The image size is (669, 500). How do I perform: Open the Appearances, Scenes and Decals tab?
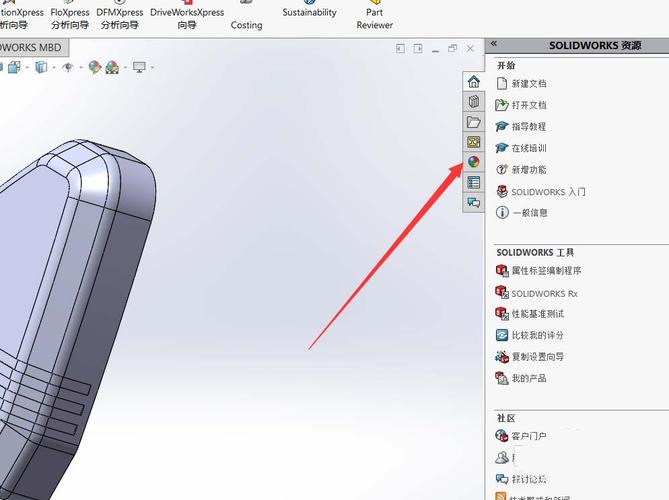474,162
